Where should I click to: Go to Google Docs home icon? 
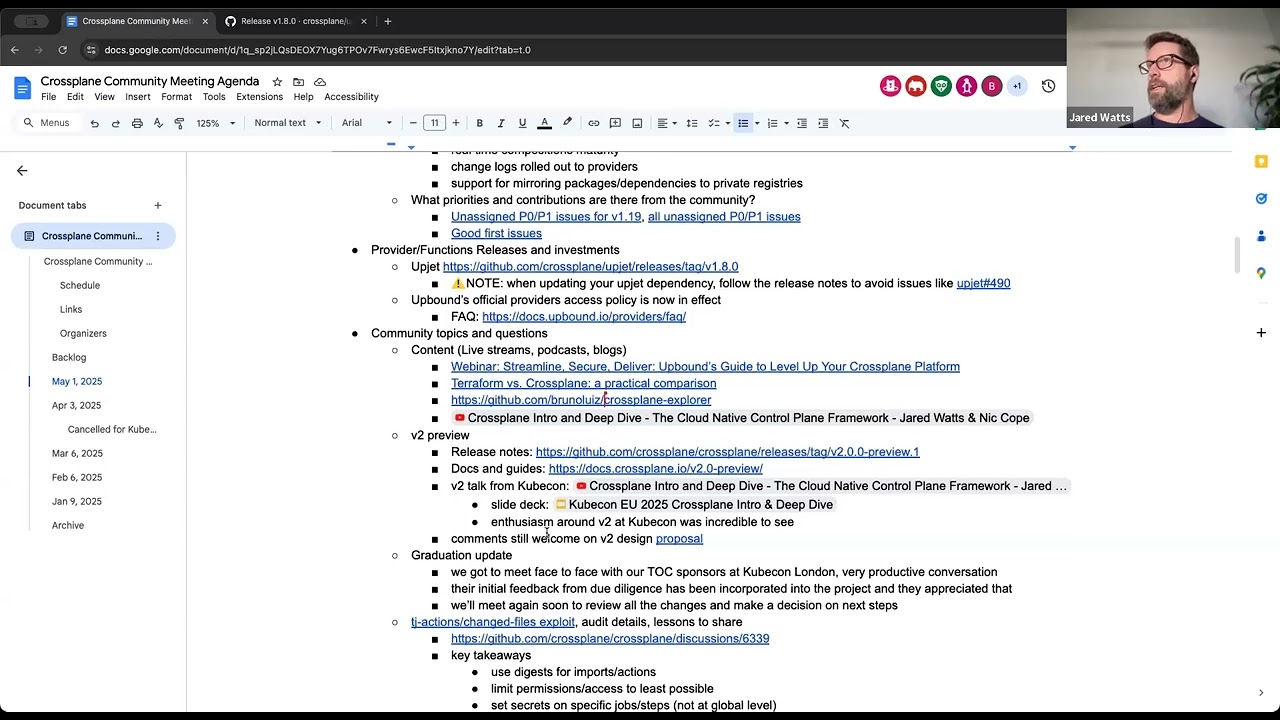(22, 87)
